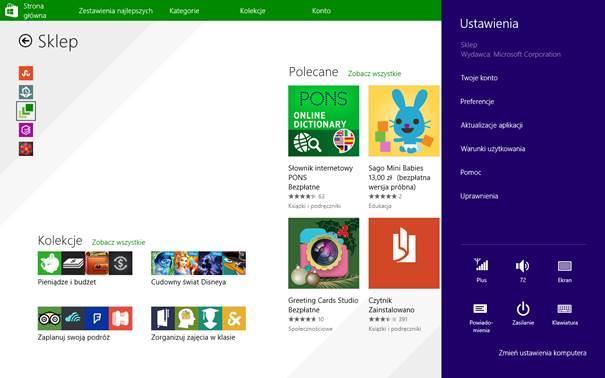Open Uprawnienia settings
Viewport: 605px width, 378px height.
pos(479,196)
